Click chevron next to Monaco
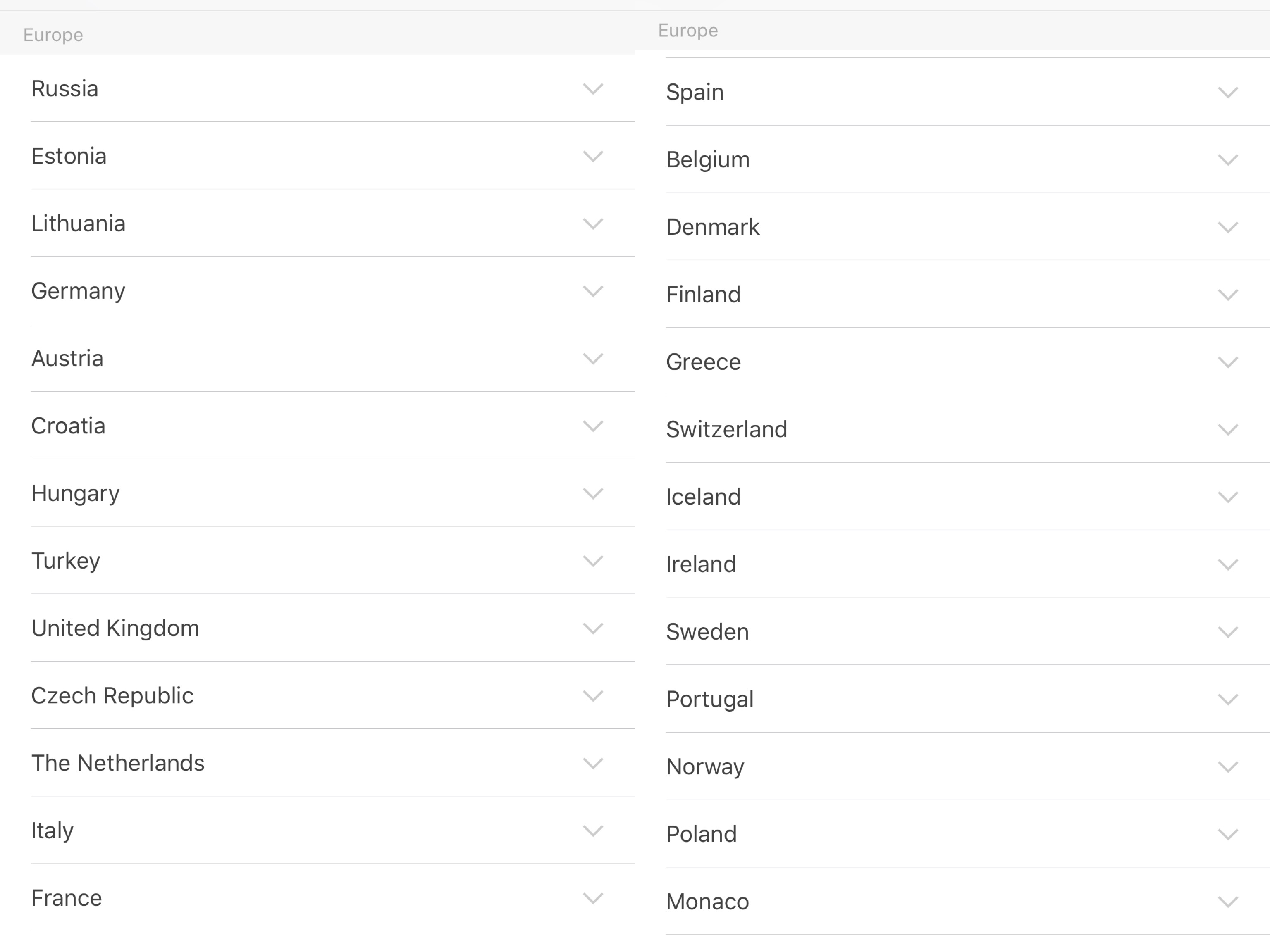The width and height of the screenshot is (1270, 952). tap(1227, 902)
